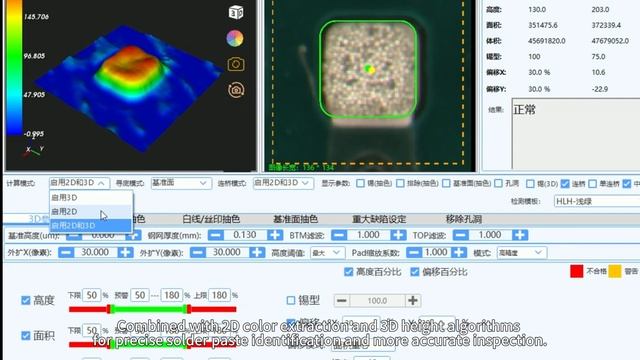Image resolution: width=640 pixels, height=360 pixels.
Task: Enable the 锡(抽色) display checkbox
Action: [360, 183]
